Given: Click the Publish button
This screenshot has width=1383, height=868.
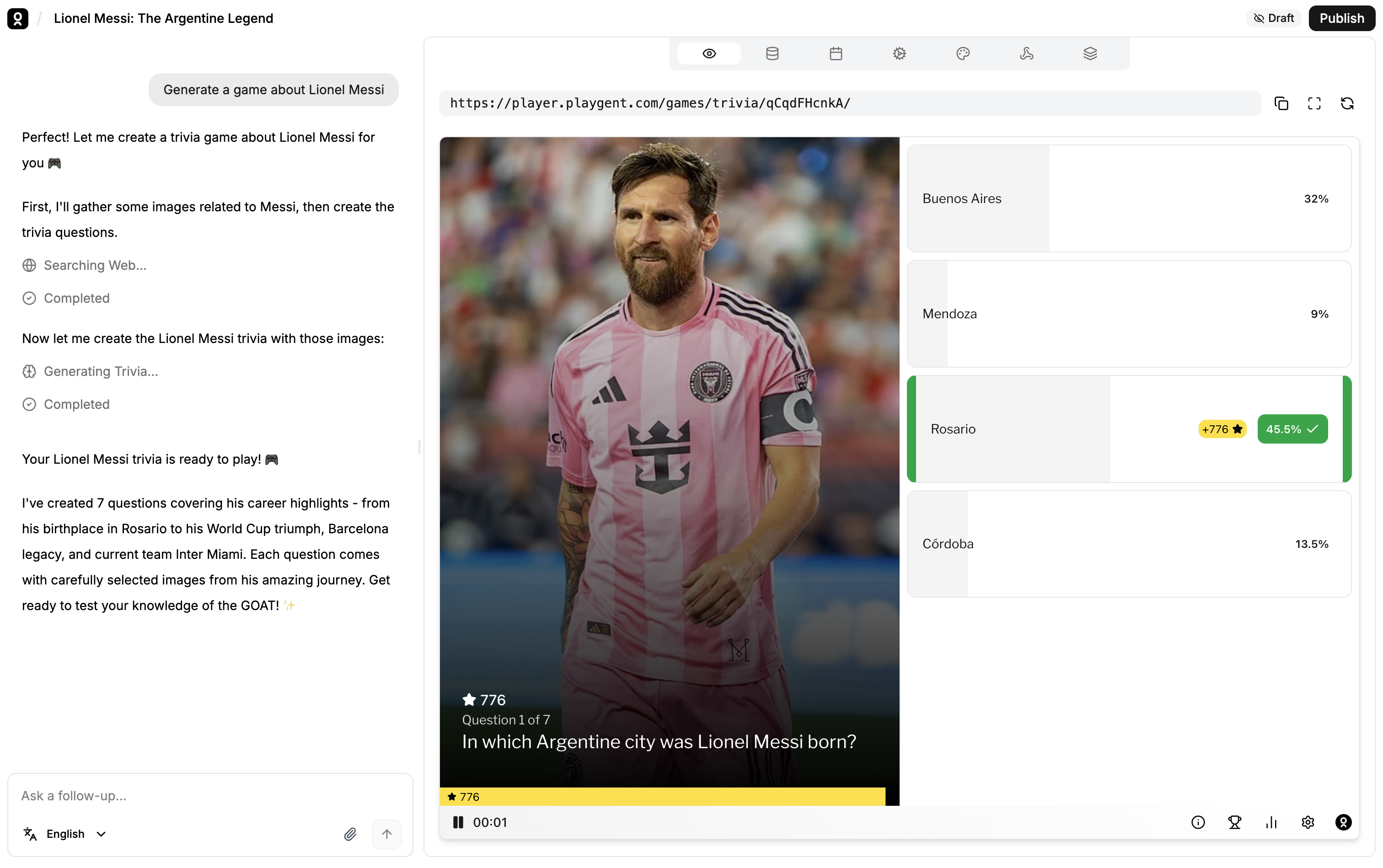Looking at the screenshot, I should [x=1341, y=18].
